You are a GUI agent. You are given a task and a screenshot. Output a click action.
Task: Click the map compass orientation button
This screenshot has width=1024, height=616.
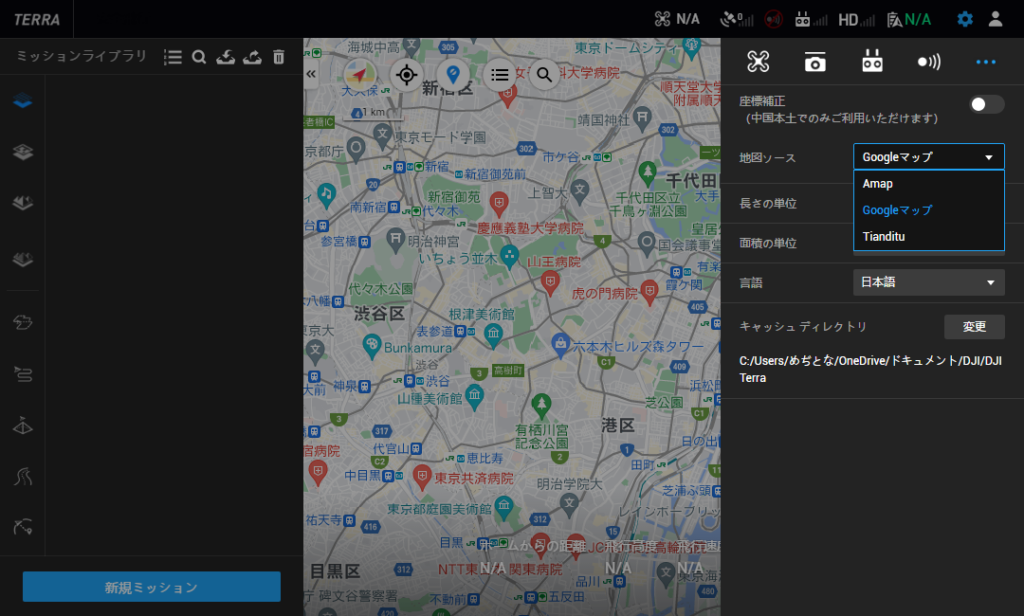click(x=359, y=75)
